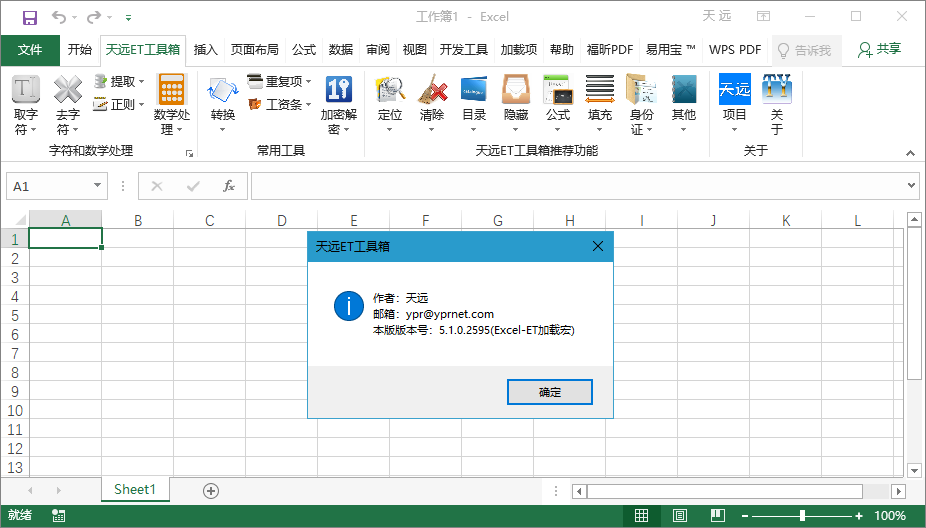Open the Ribbon Display Options

pos(764,17)
